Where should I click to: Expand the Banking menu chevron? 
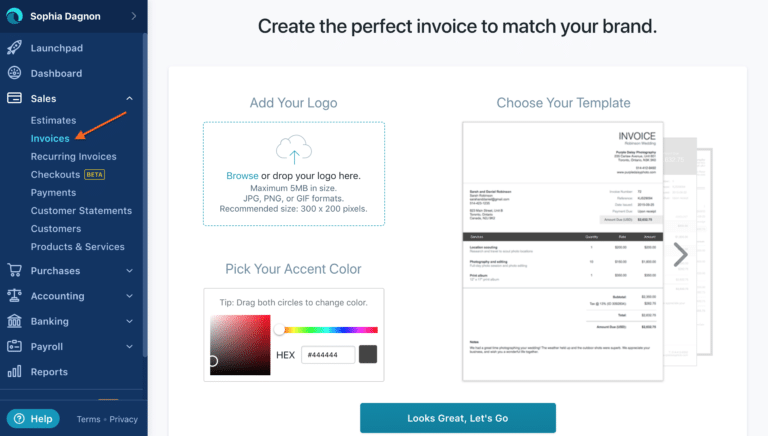[x=129, y=321]
